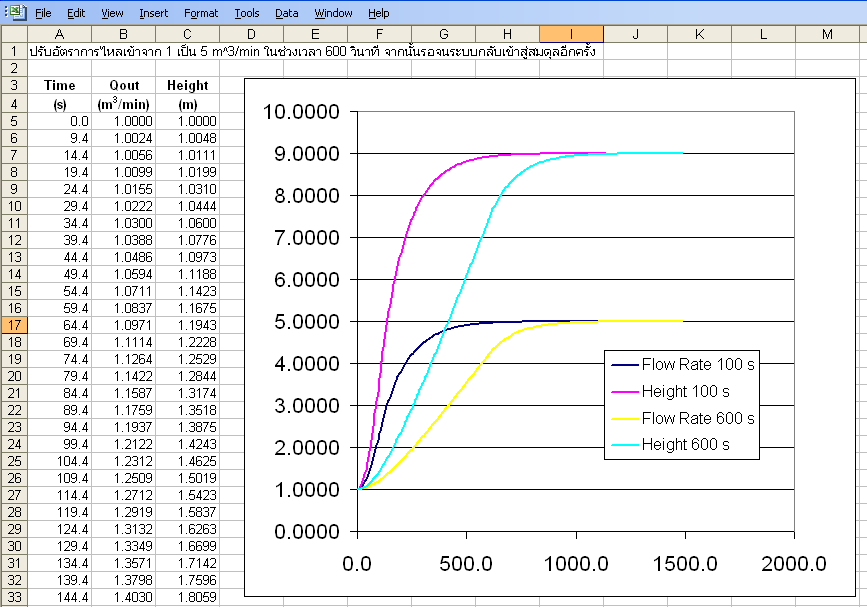Select column K header

pyautogui.click(x=699, y=34)
